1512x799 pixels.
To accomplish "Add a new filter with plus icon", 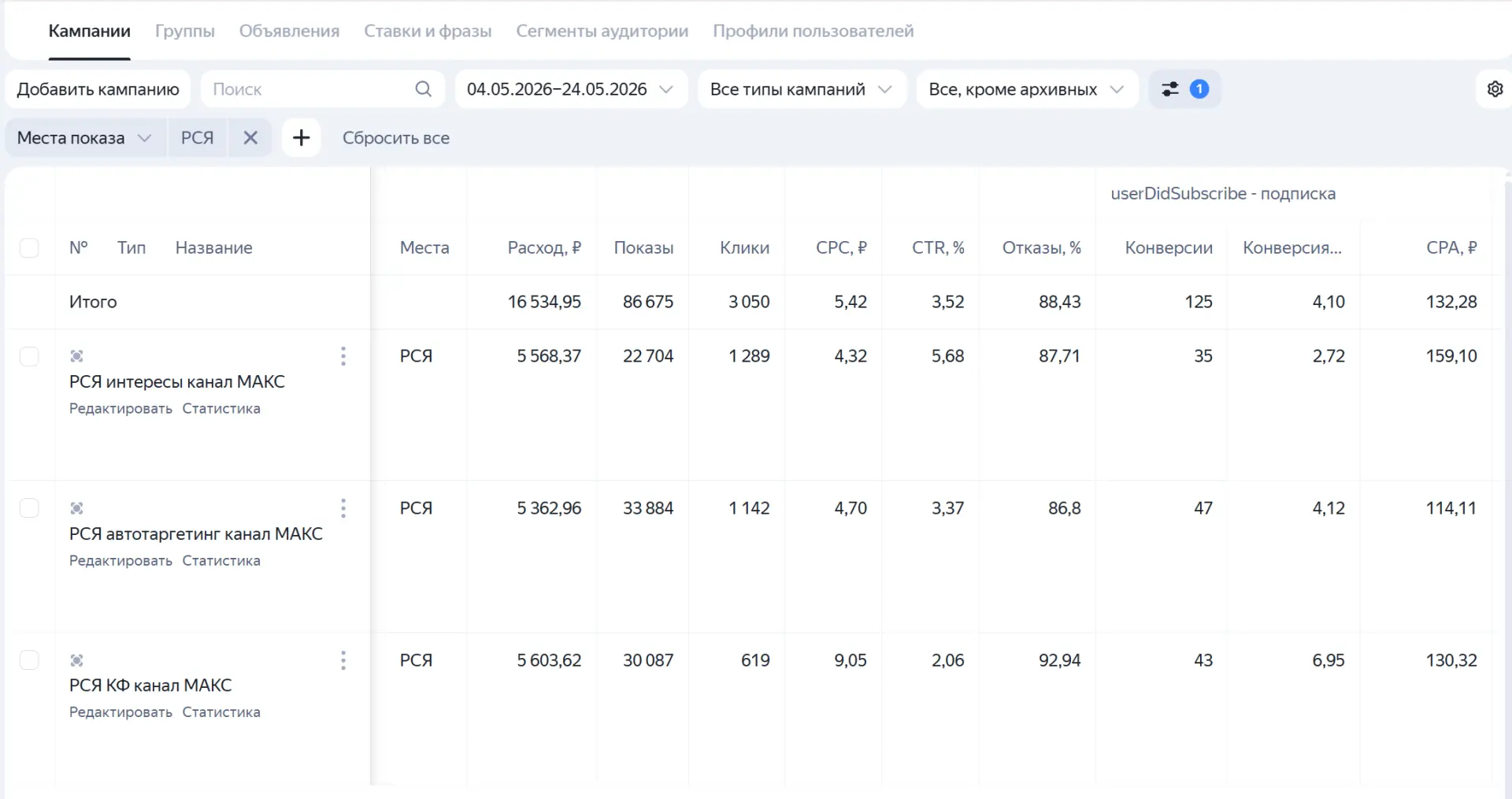I will pyautogui.click(x=302, y=138).
